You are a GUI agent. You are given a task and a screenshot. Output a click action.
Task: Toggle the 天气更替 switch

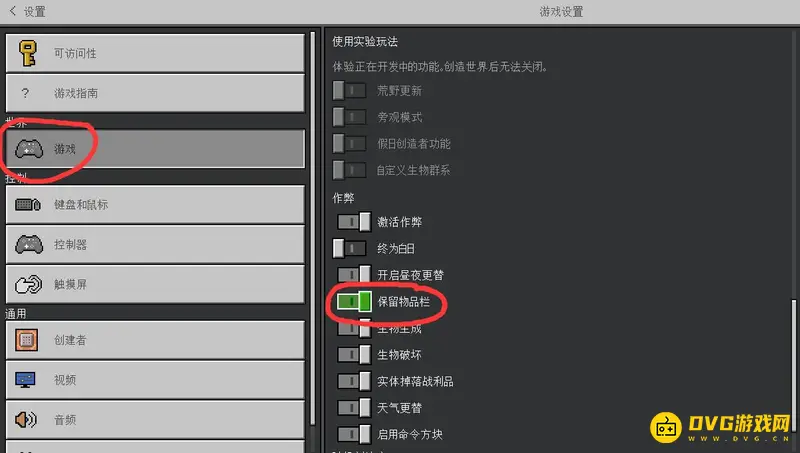pyautogui.click(x=354, y=408)
